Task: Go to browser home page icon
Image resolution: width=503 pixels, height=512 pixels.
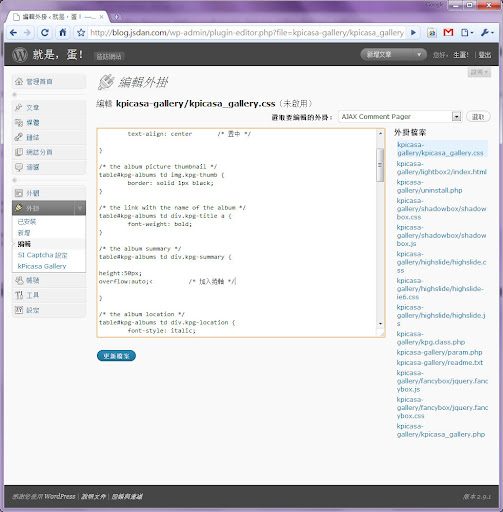Action: [x=62, y=32]
